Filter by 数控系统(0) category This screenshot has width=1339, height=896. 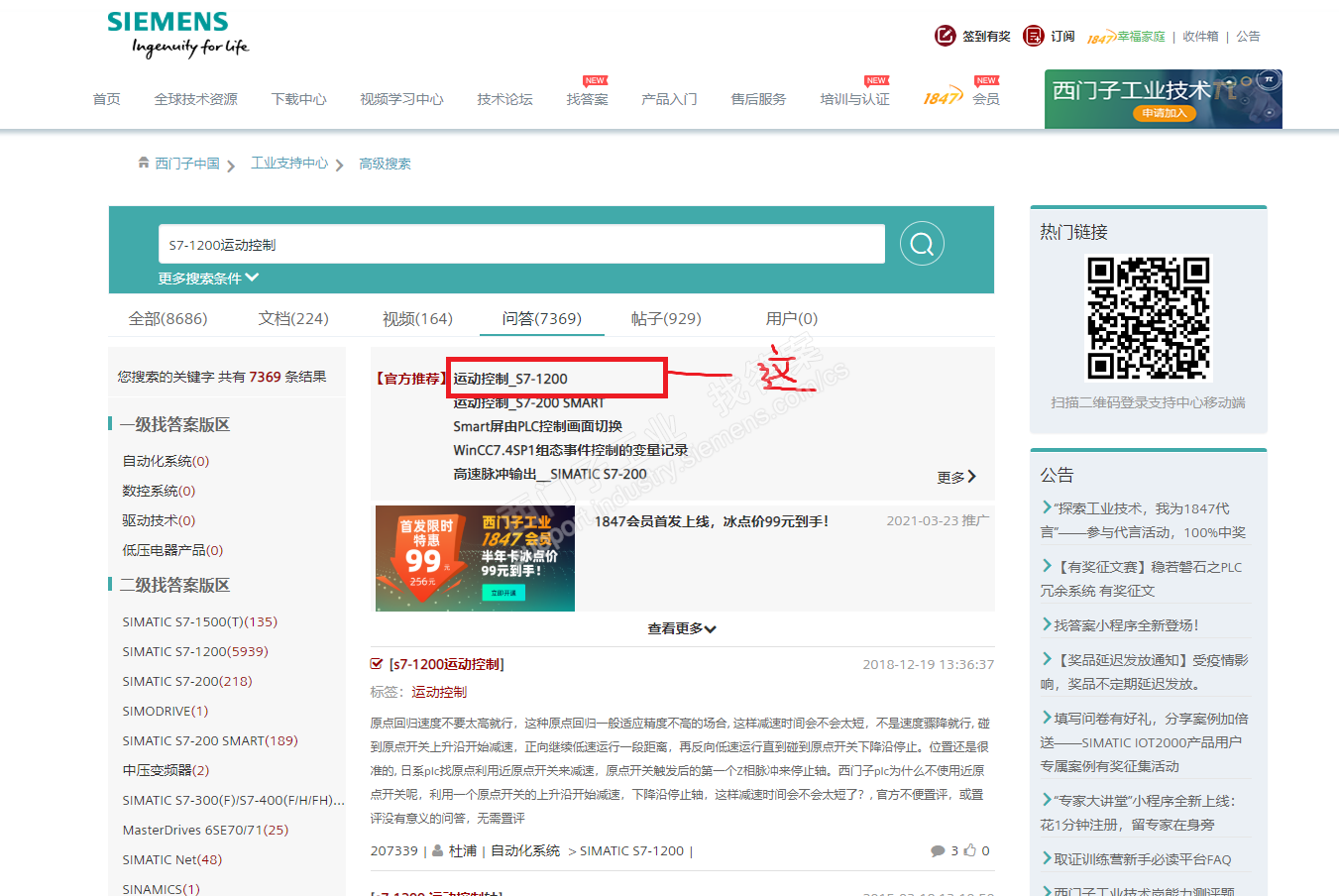pos(159,491)
